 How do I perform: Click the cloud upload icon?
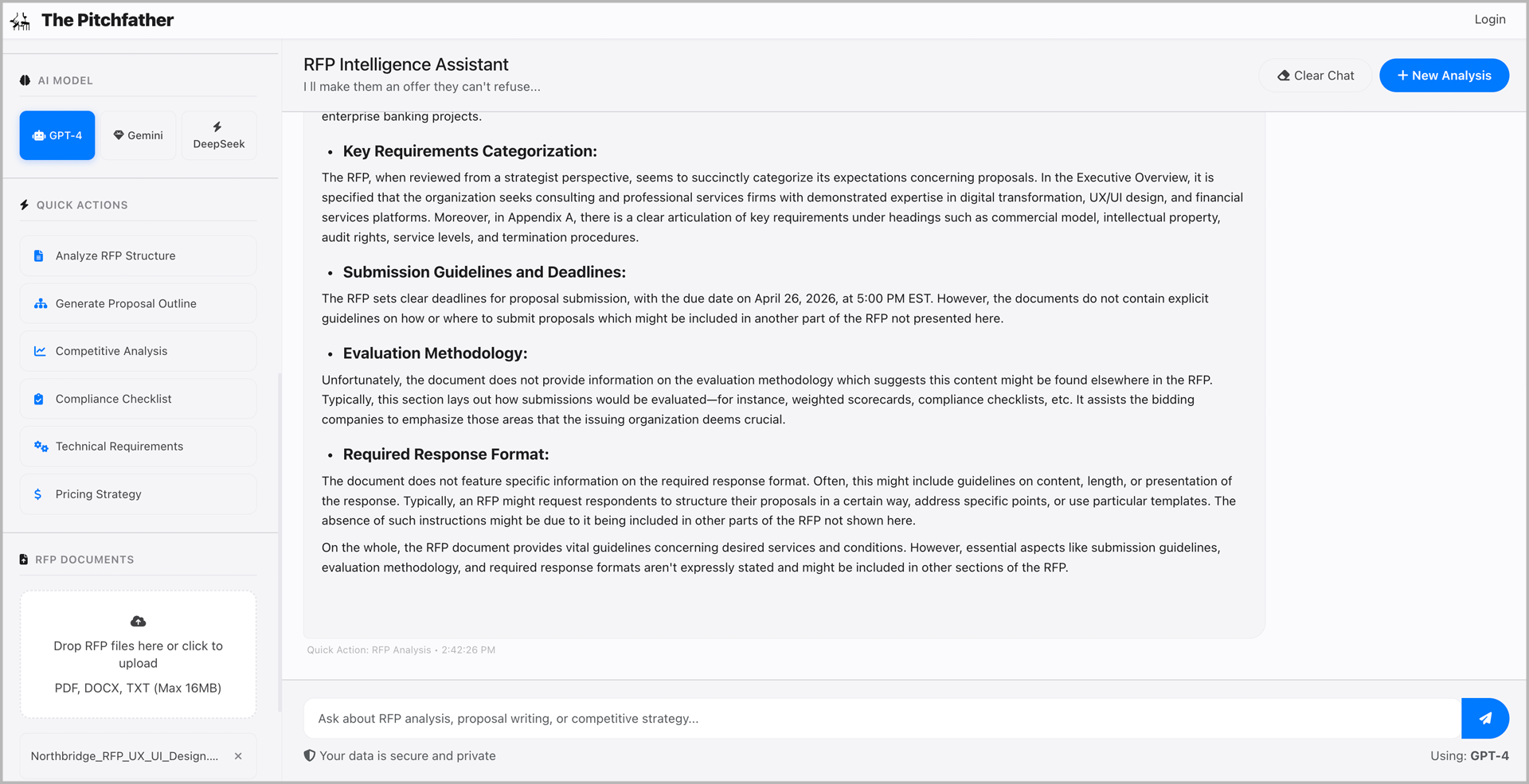tap(138, 621)
